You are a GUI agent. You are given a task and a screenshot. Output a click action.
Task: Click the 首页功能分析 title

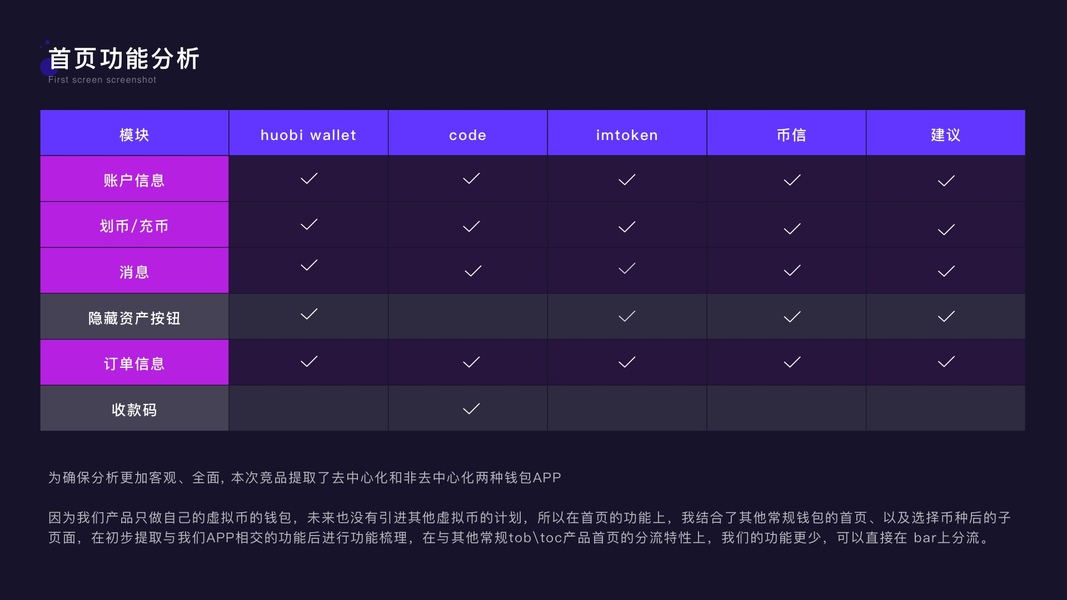click(124, 58)
